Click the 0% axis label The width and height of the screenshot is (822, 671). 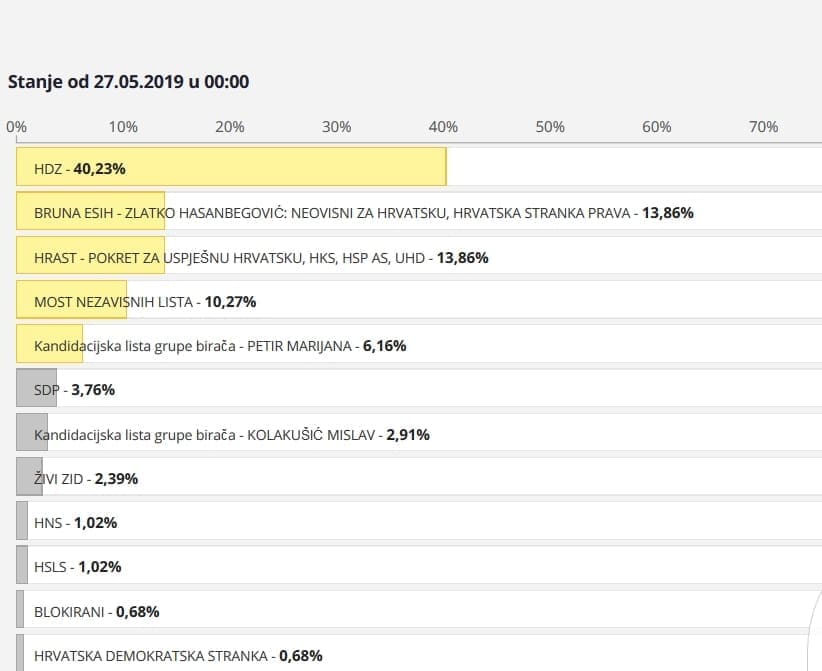(x=16, y=127)
